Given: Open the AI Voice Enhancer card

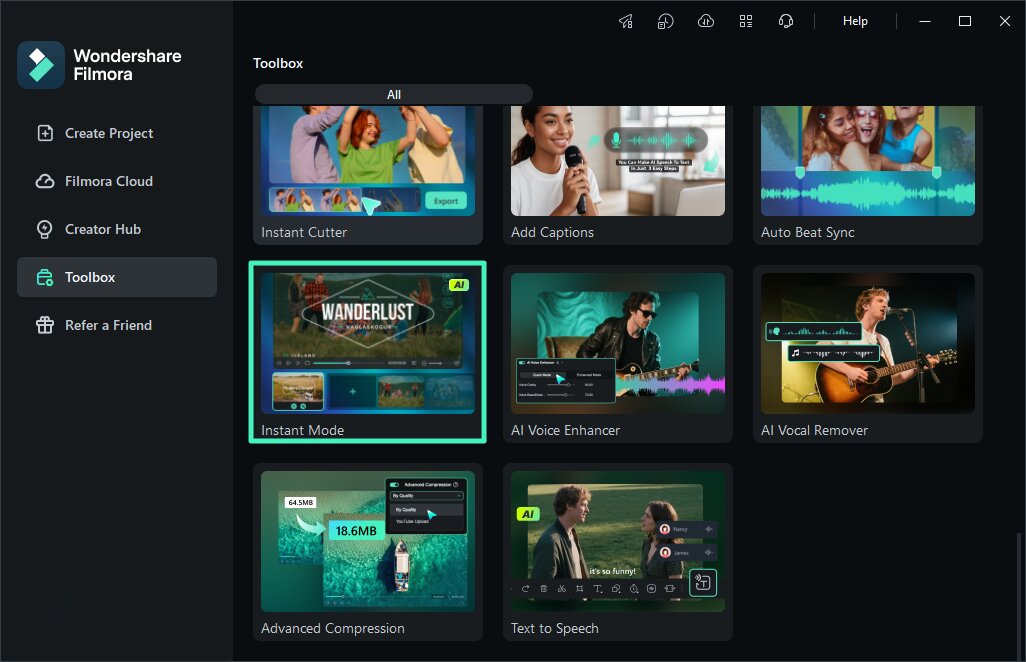Looking at the screenshot, I should (618, 354).
